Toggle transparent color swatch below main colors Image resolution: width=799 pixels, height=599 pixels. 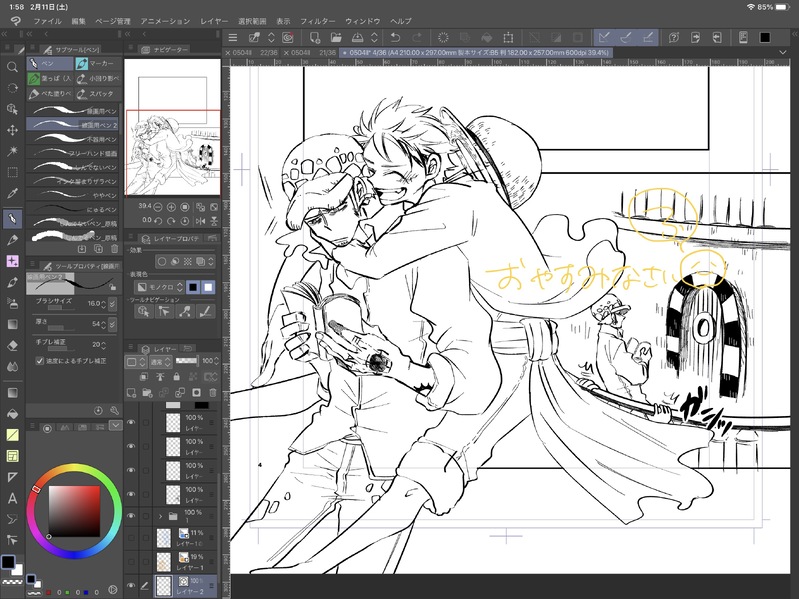(x=12, y=582)
